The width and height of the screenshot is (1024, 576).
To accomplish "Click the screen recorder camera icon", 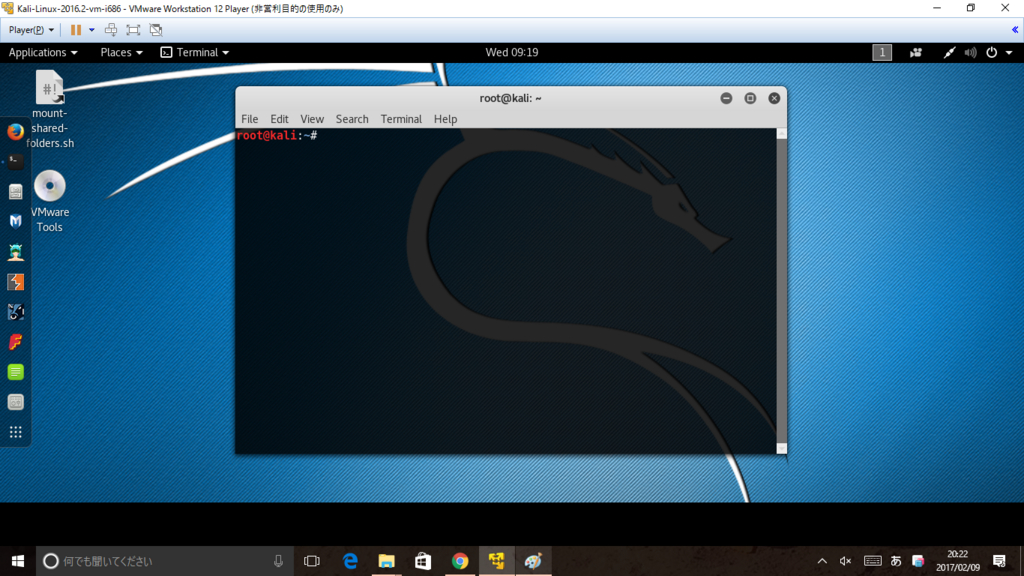I will click(x=916, y=52).
